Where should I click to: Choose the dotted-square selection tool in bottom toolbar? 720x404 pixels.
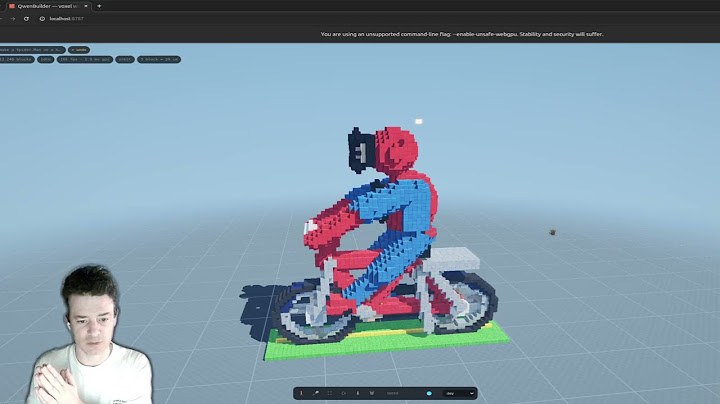click(x=330, y=393)
